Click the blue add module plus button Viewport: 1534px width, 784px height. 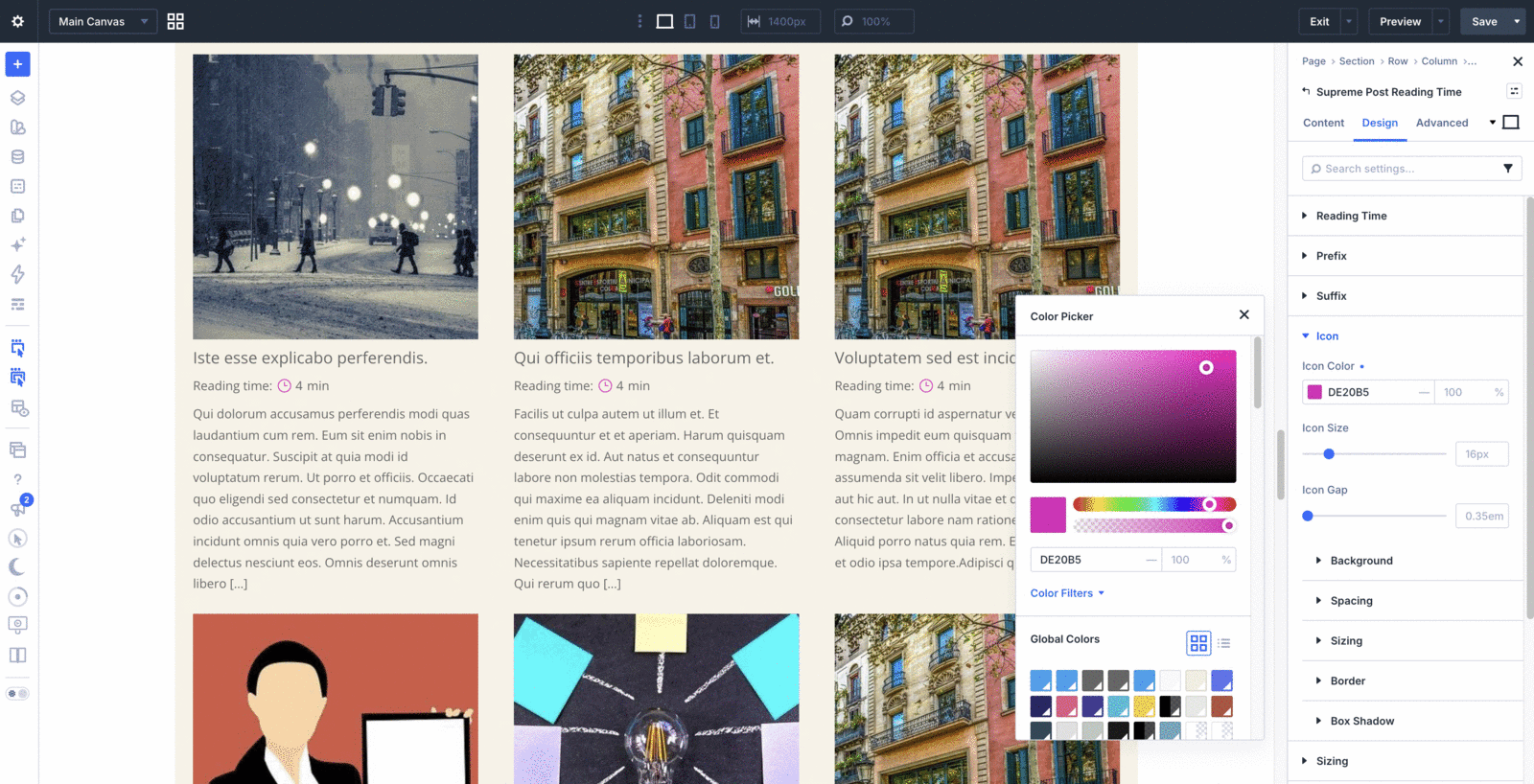tap(17, 64)
